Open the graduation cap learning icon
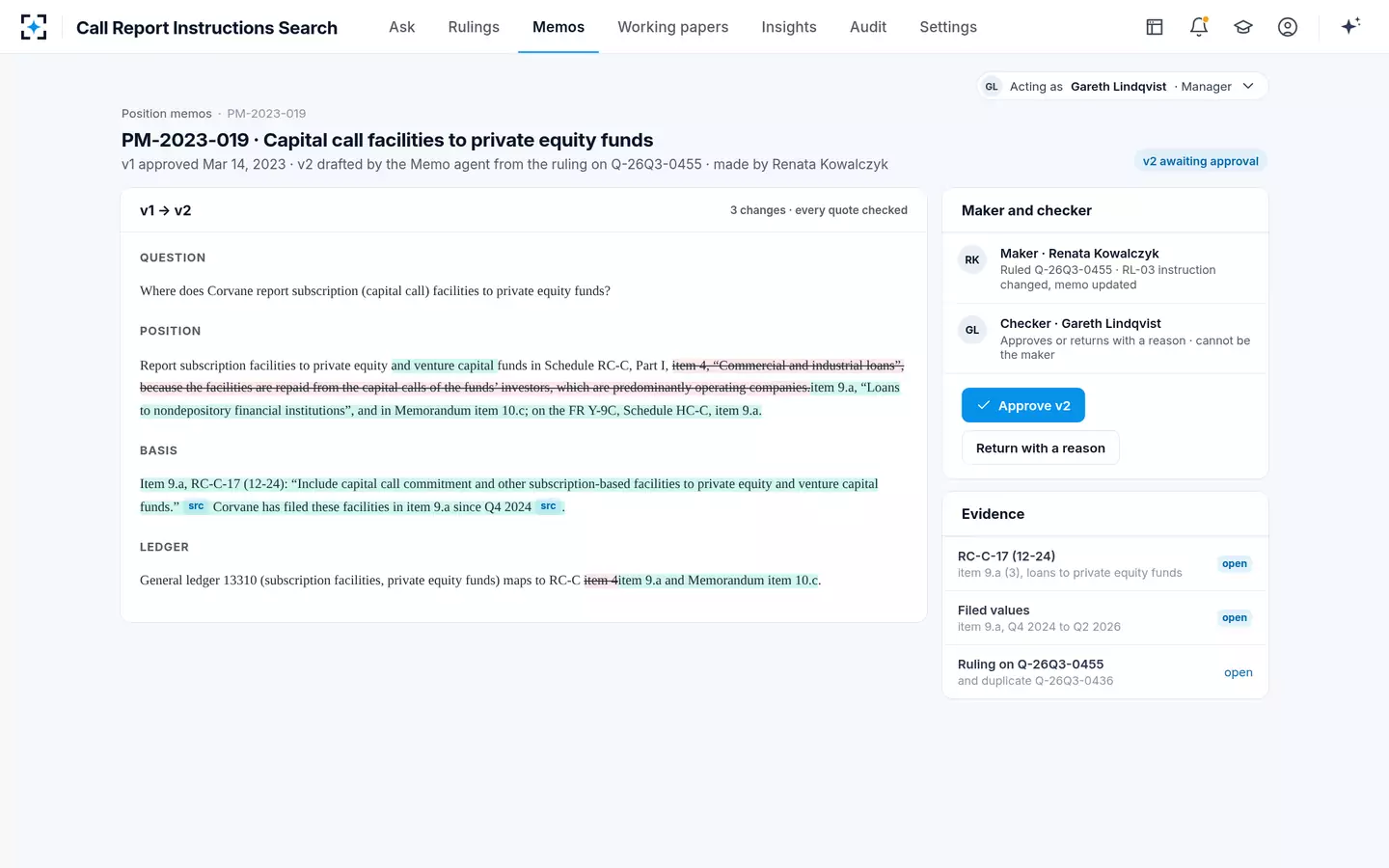 (x=1243, y=27)
